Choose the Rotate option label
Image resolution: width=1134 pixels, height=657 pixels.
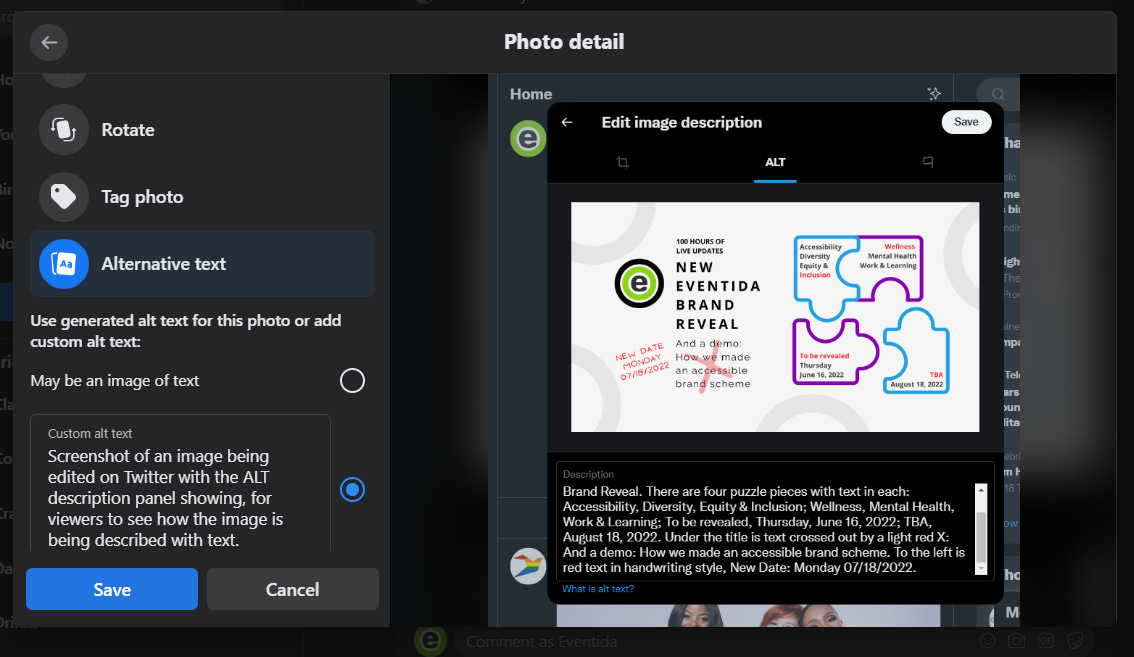click(x=128, y=130)
